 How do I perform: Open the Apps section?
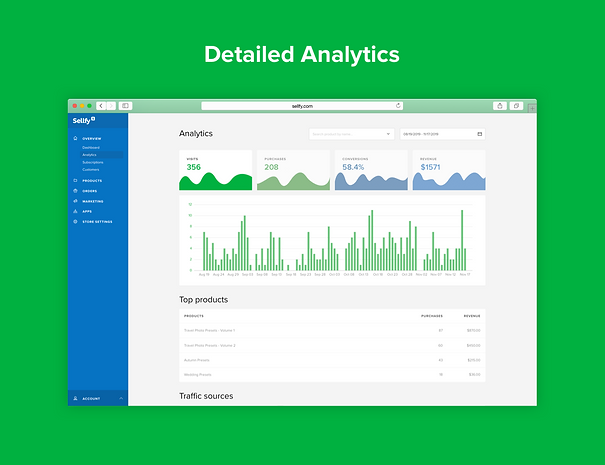(x=87, y=211)
